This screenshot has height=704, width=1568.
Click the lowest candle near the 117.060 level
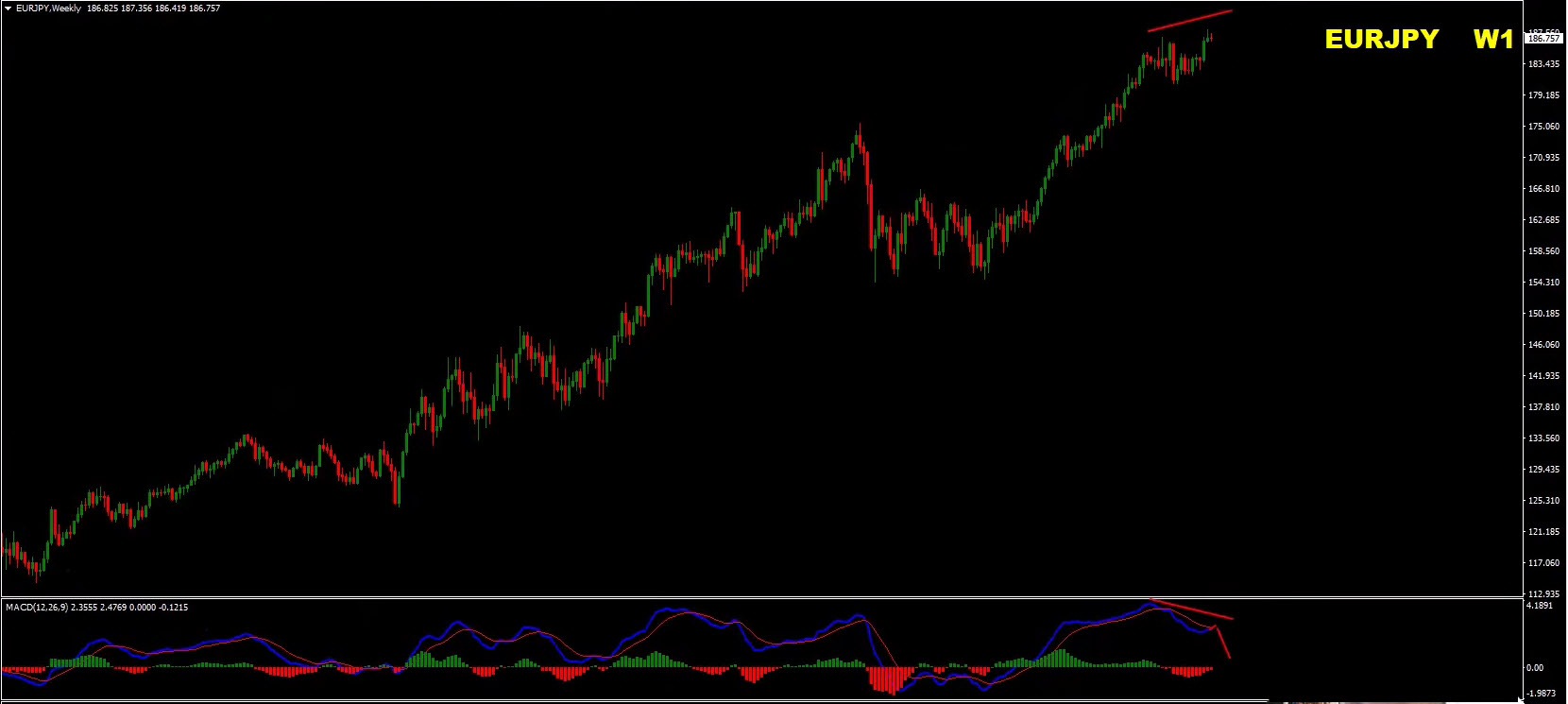(37, 567)
